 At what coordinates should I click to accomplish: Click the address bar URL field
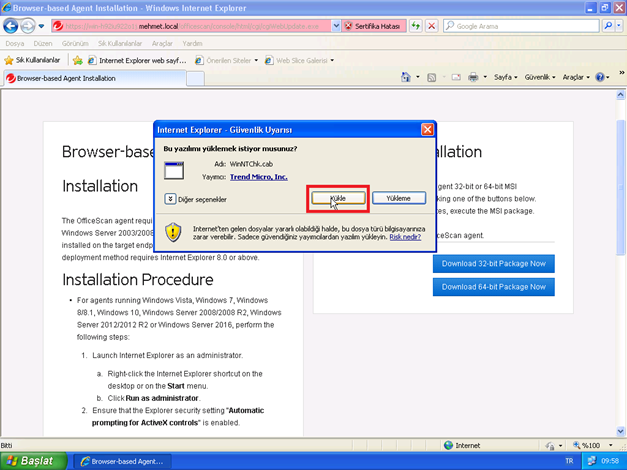[196, 26]
